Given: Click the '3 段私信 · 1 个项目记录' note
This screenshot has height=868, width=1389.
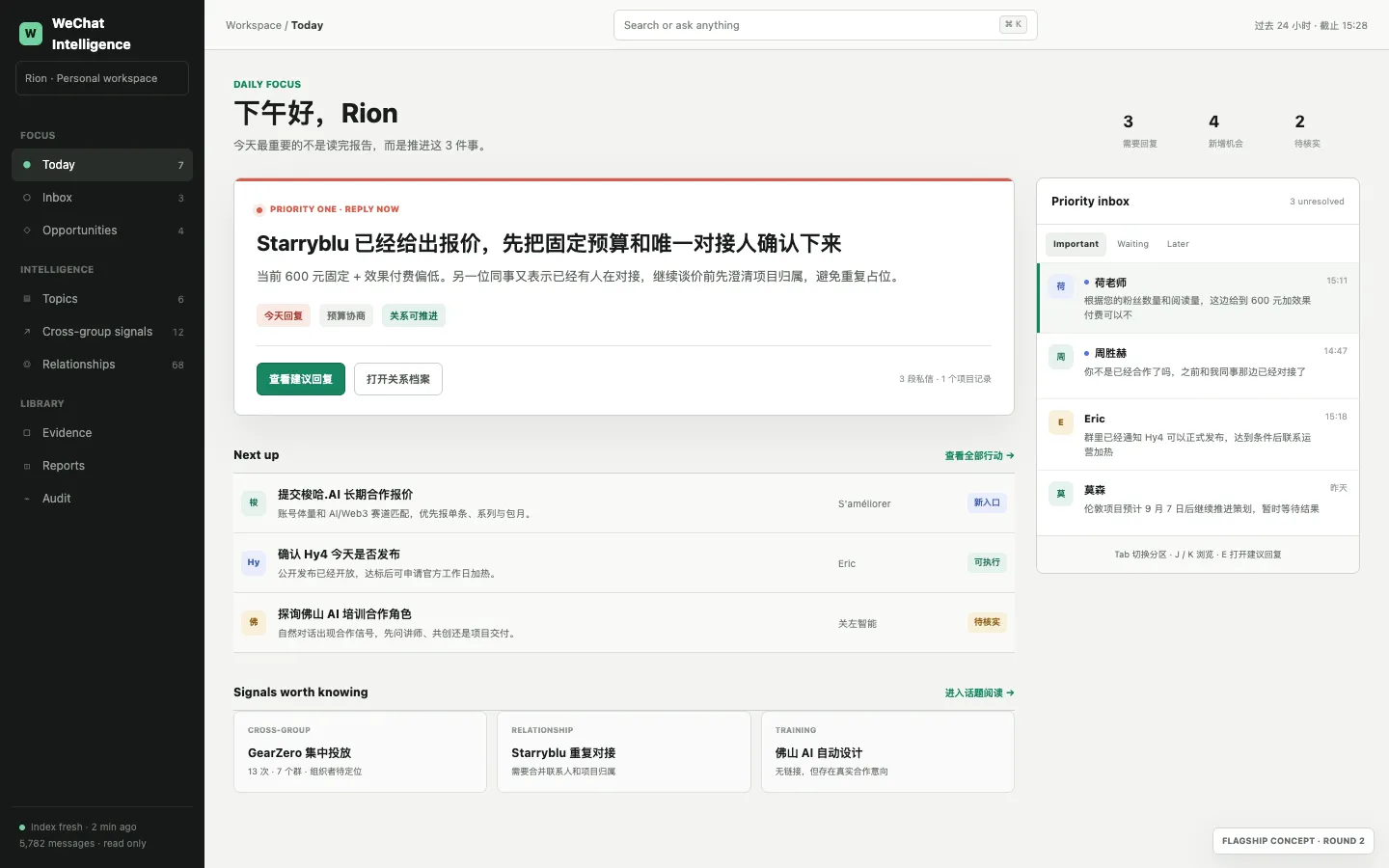Looking at the screenshot, I should pyautogui.click(x=945, y=379).
